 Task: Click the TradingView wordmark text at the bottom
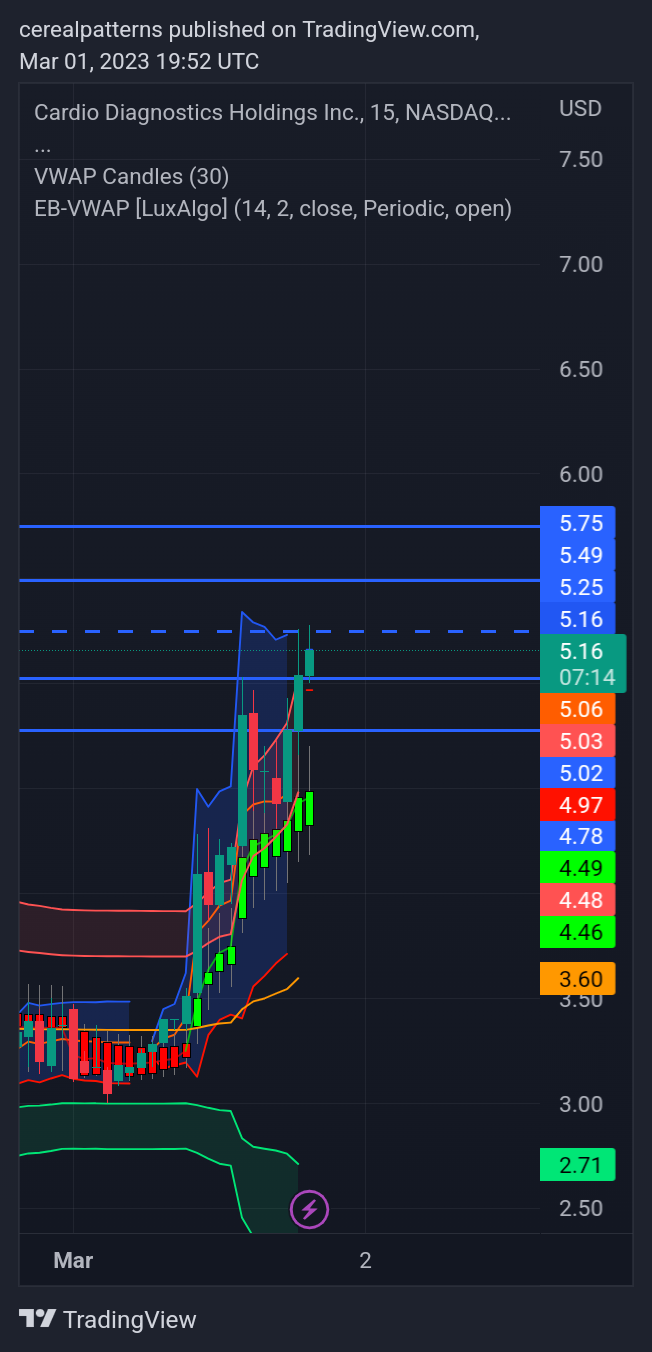[x=130, y=1320]
